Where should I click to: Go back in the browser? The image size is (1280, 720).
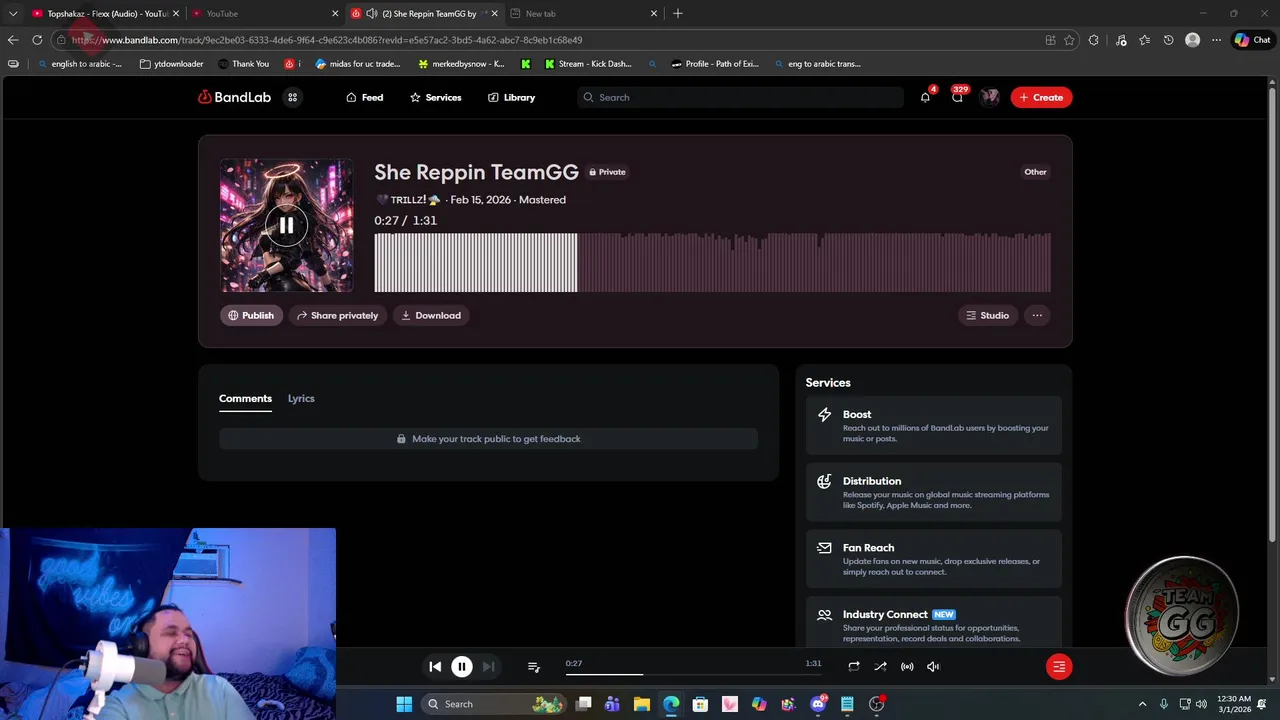point(13,40)
